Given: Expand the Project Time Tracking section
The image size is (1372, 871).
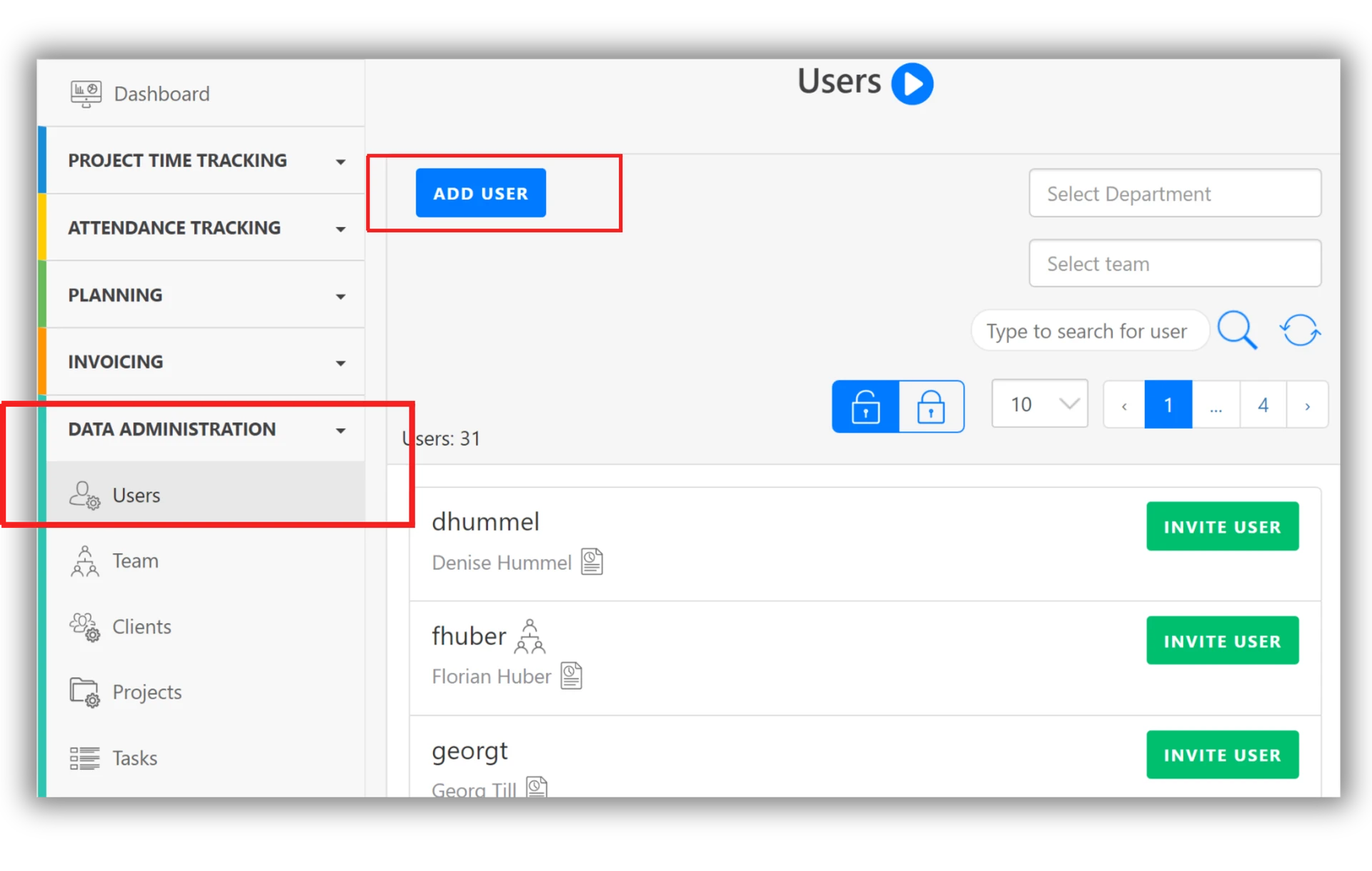Looking at the screenshot, I should pos(206,161).
